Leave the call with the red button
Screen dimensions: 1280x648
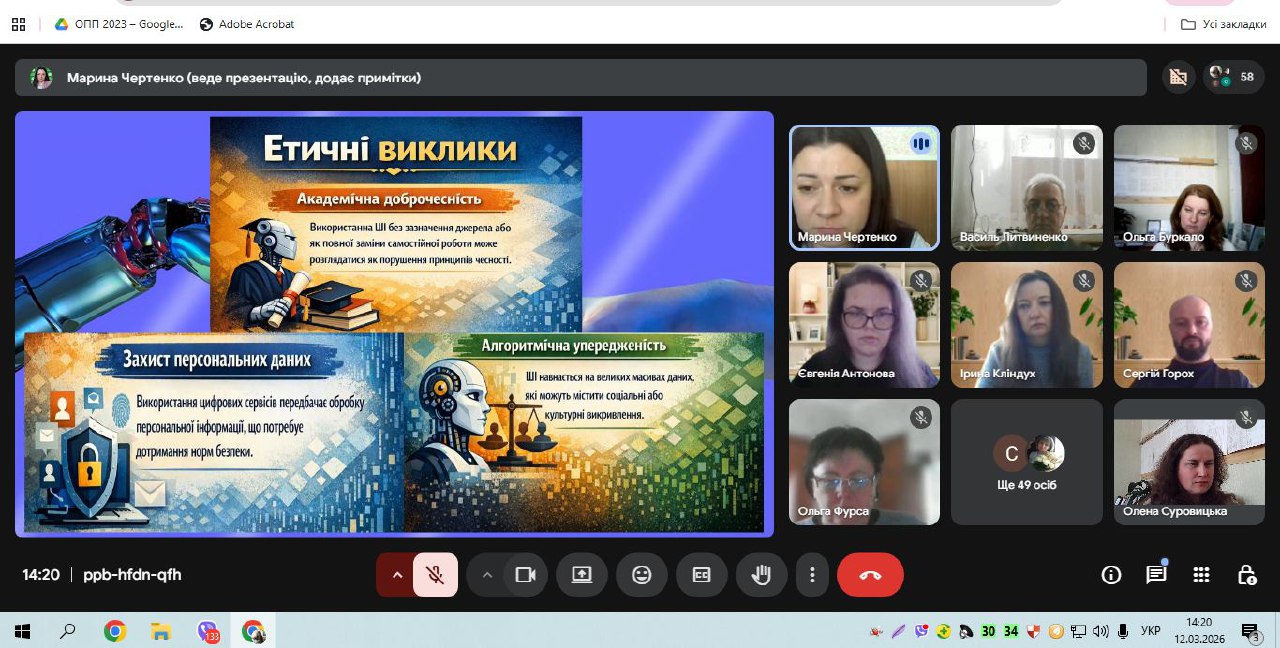pos(870,575)
